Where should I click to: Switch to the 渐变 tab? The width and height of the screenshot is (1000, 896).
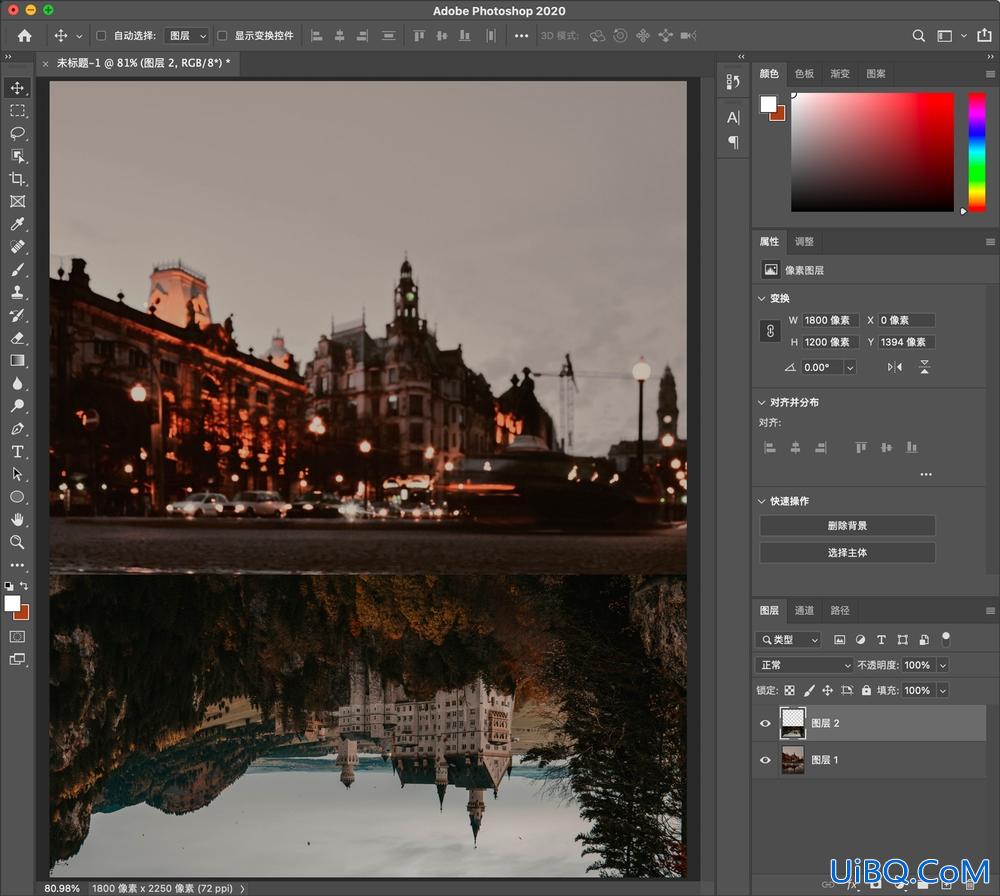pyautogui.click(x=840, y=74)
